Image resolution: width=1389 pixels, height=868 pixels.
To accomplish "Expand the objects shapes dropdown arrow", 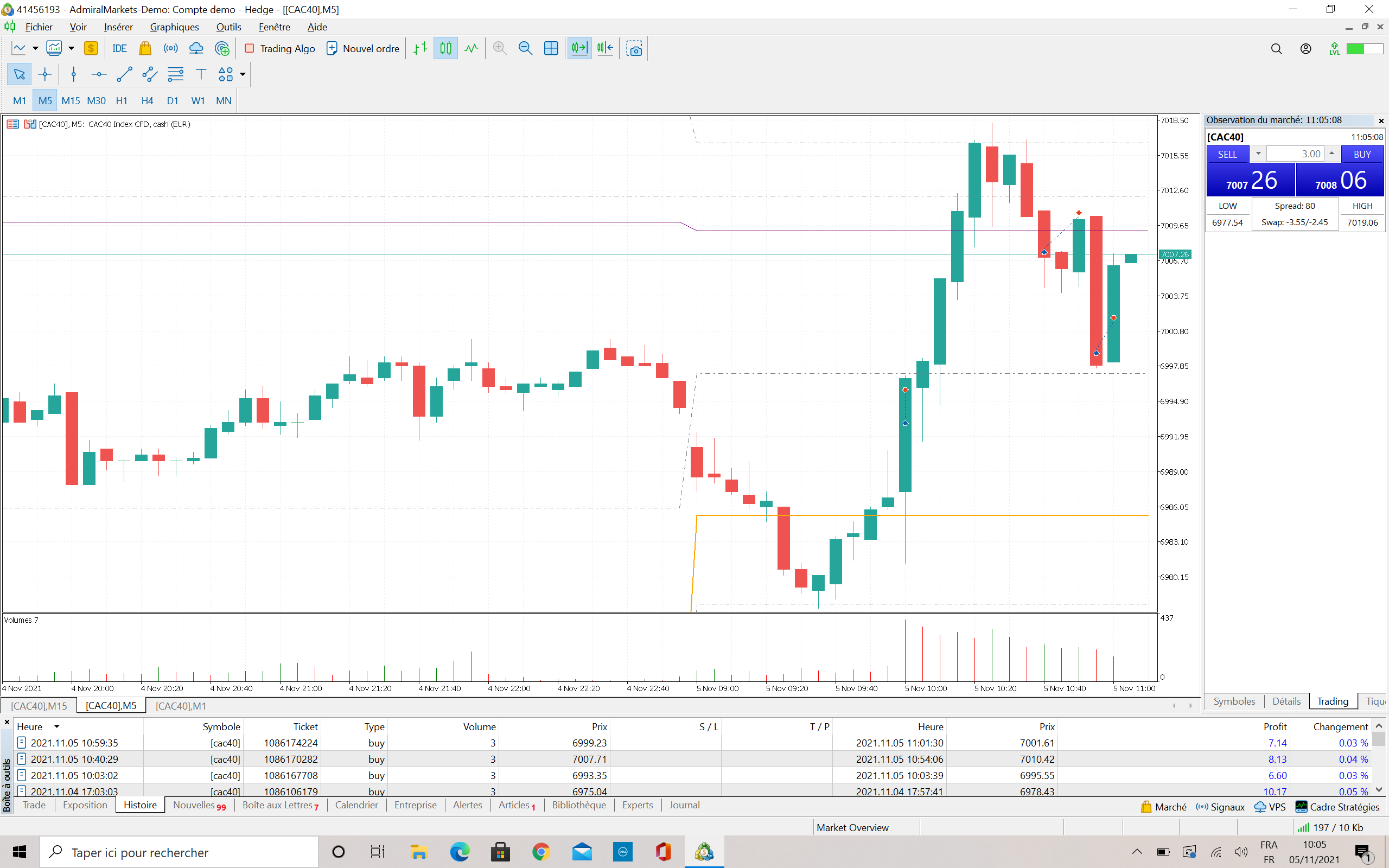I will pos(243,74).
